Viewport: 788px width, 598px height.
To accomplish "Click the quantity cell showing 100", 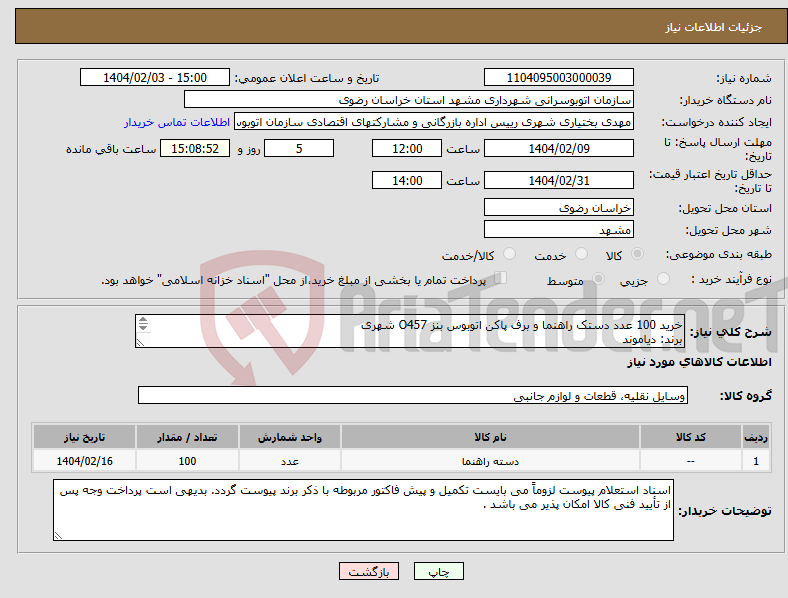I will (x=187, y=461).
